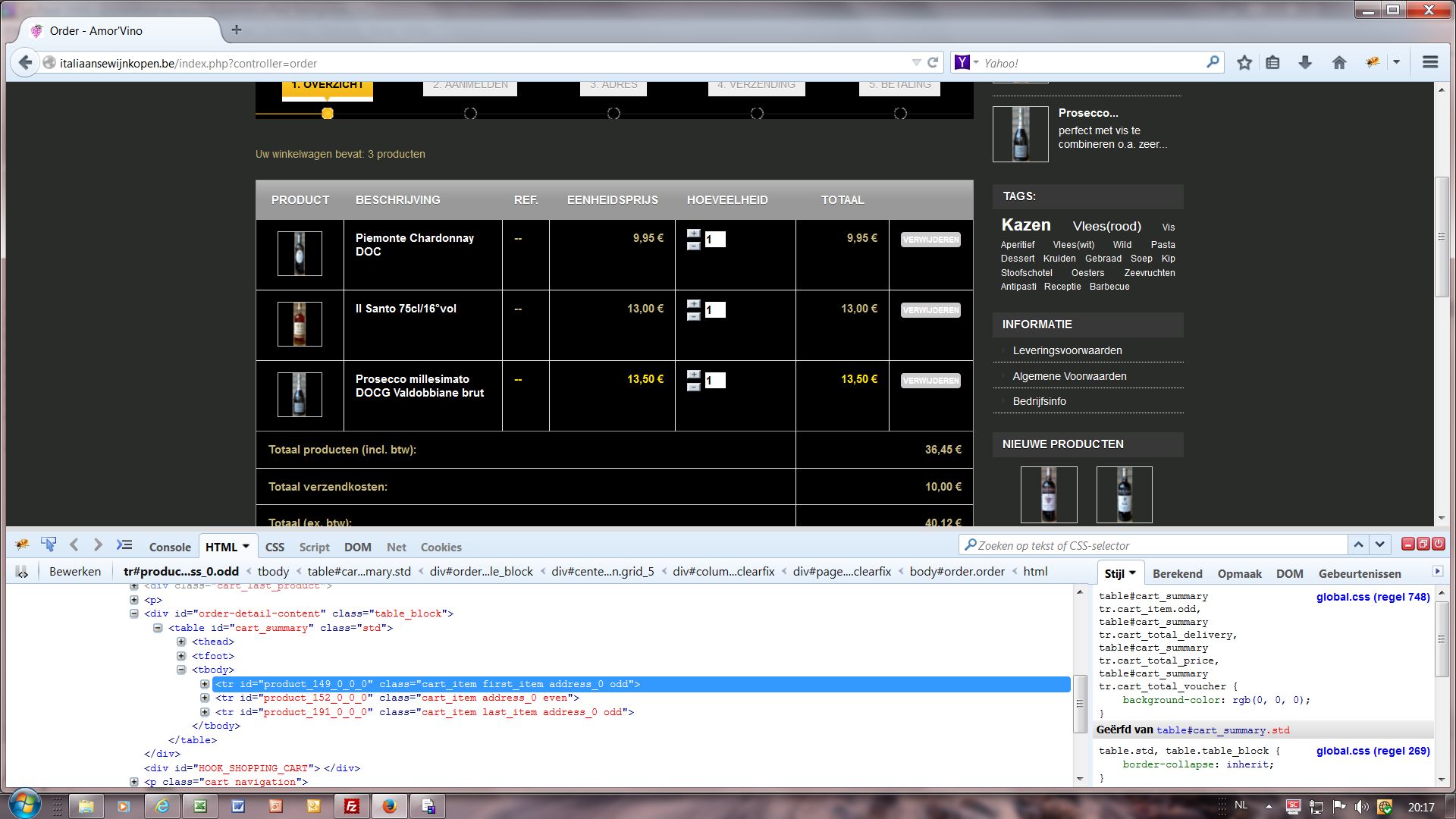Open the Firefox hamburger menu

[x=1430, y=63]
